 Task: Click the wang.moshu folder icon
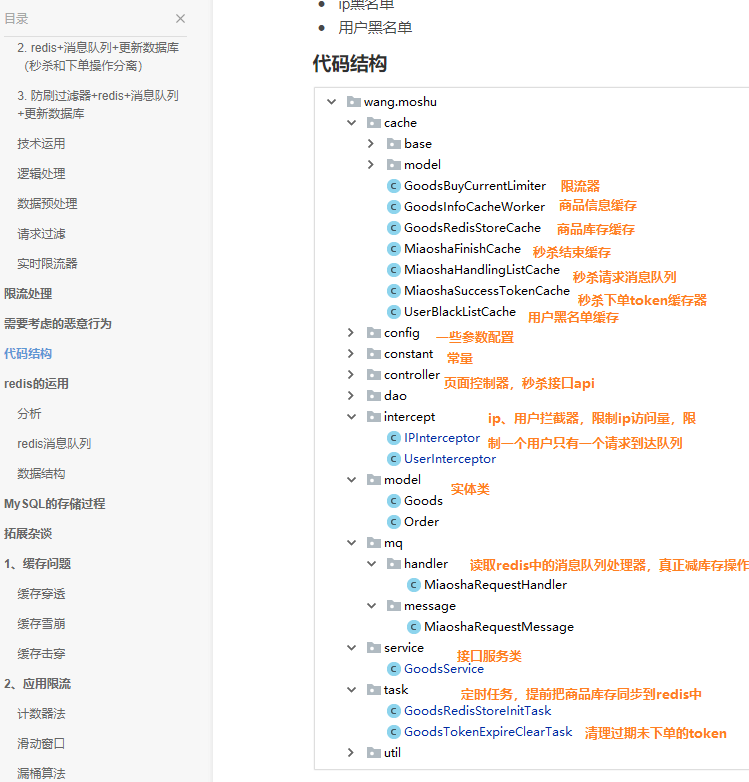[x=354, y=102]
